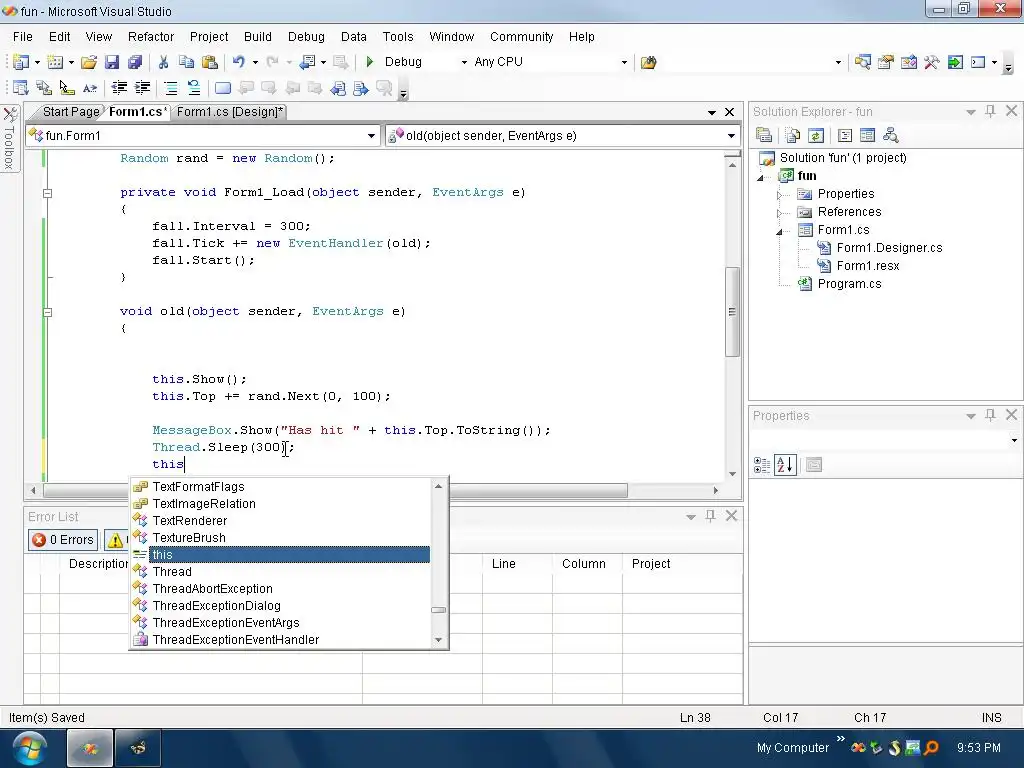The image size is (1024, 768).
Task: Click the code editor horizontal scrollbar thumb
Action: (x=336, y=490)
